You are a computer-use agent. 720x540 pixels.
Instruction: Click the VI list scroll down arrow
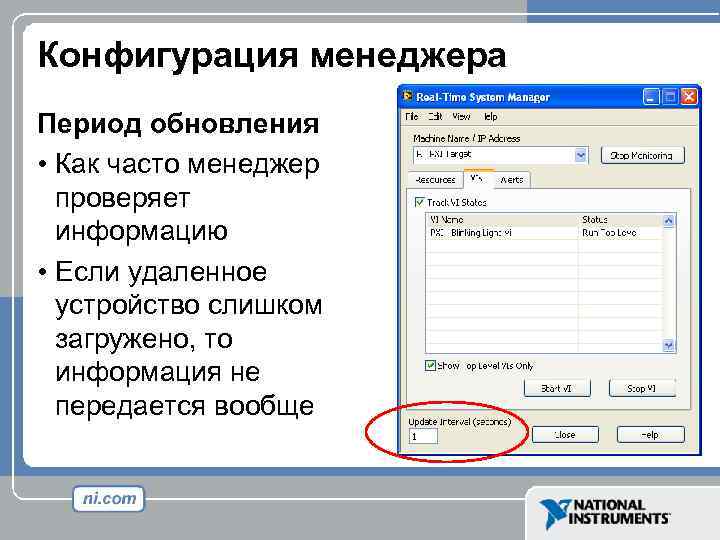(x=669, y=345)
